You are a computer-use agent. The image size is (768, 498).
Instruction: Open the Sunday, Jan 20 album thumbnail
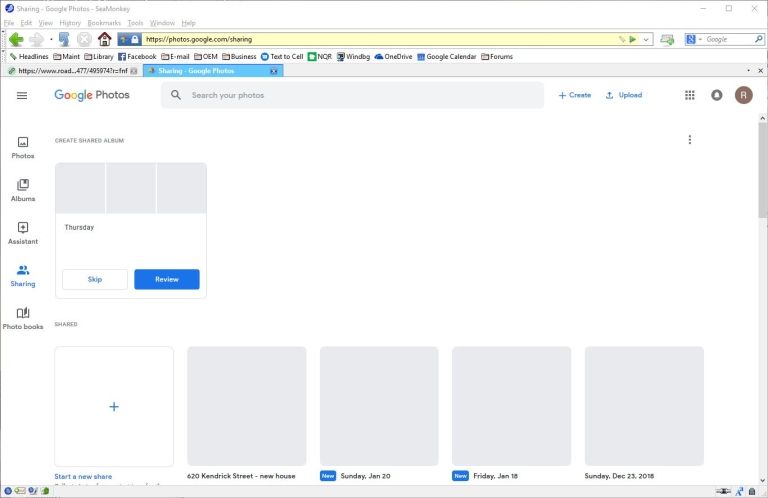(379, 406)
